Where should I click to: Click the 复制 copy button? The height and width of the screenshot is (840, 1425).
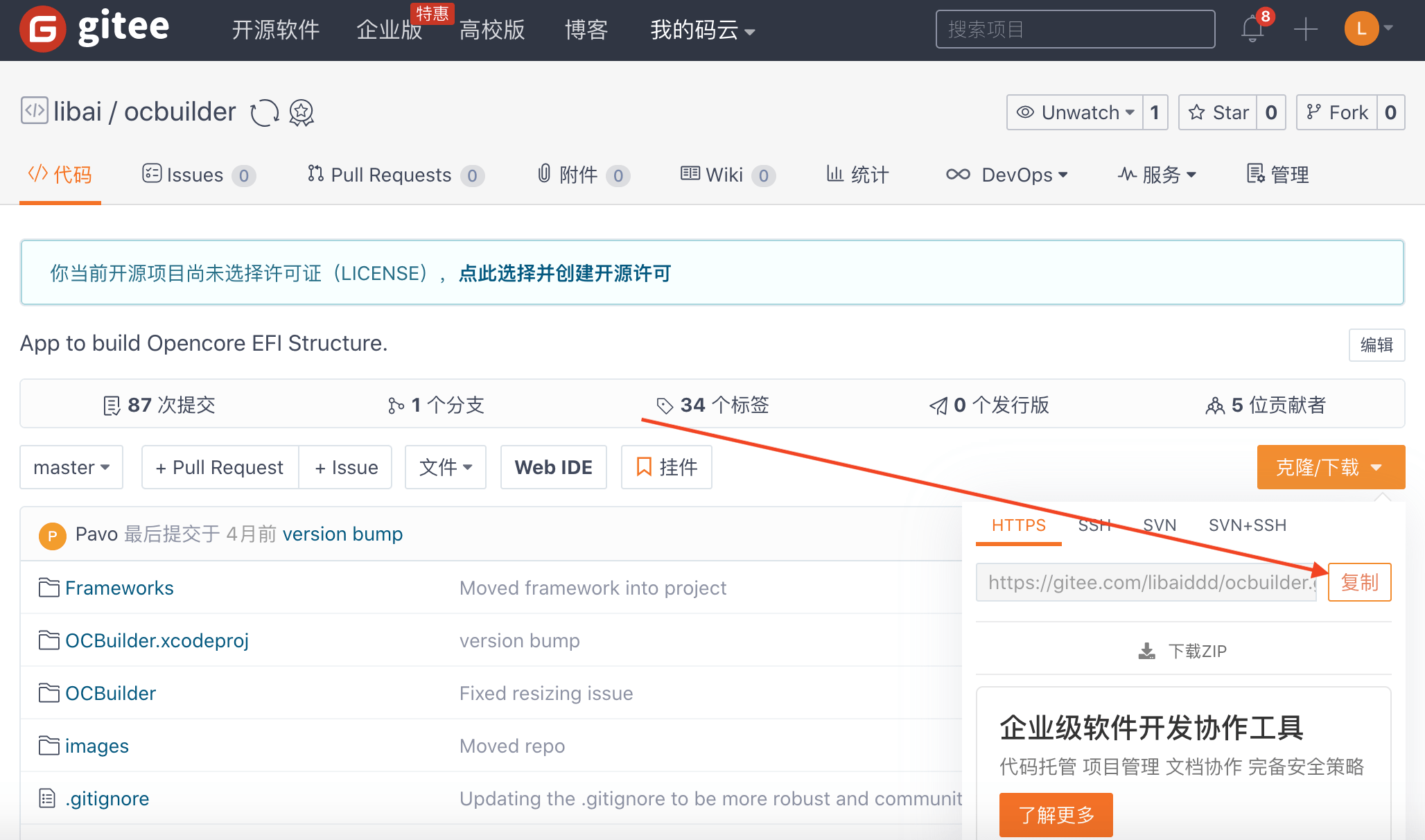click(x=1359, y=582)
